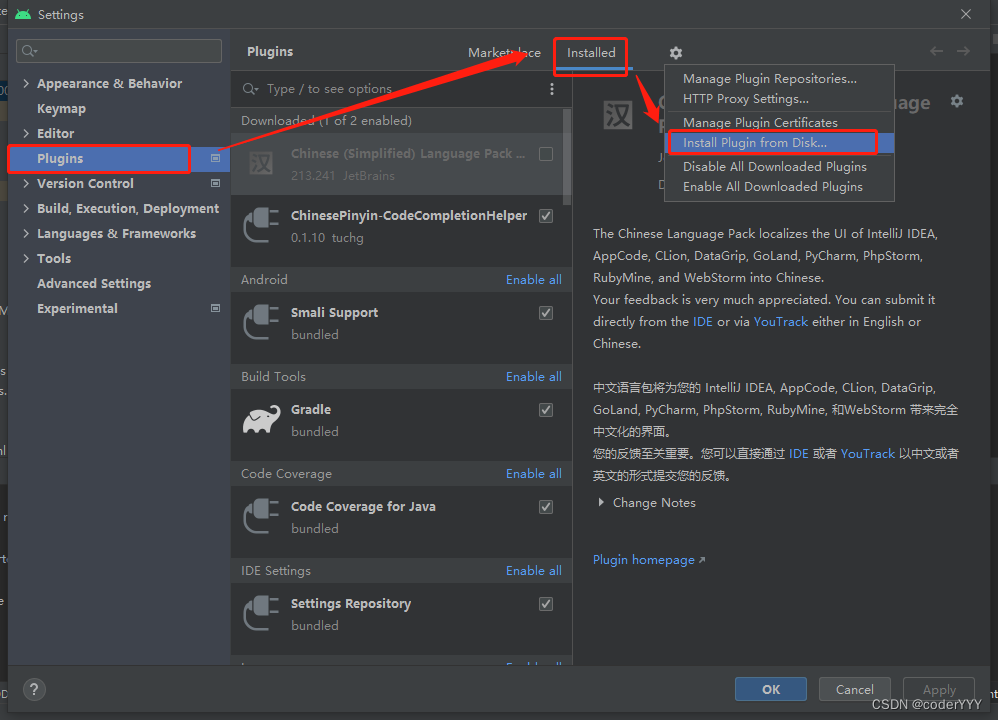Viewport: 998px width, 720px height.
Task: Click Enable all for Code Coverage
Action: [533, 474]
